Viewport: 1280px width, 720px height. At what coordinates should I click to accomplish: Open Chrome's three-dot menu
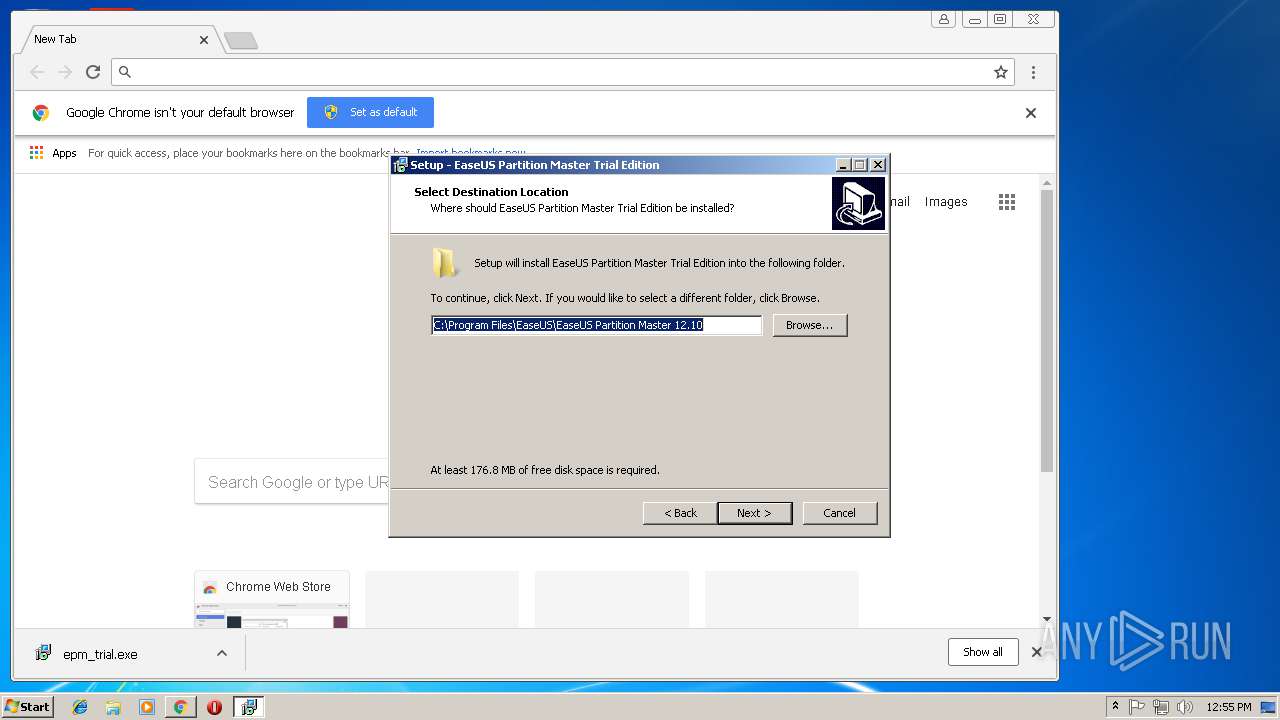pyautogui.click(x=1033, y=72)
